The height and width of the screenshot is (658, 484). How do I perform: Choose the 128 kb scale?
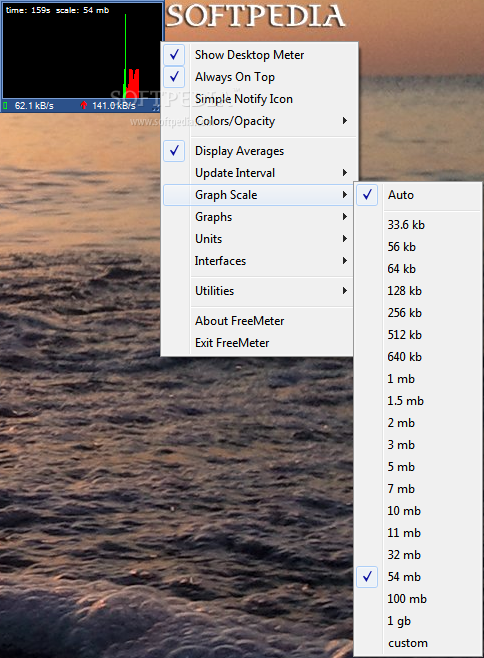(x=418, y=291)
